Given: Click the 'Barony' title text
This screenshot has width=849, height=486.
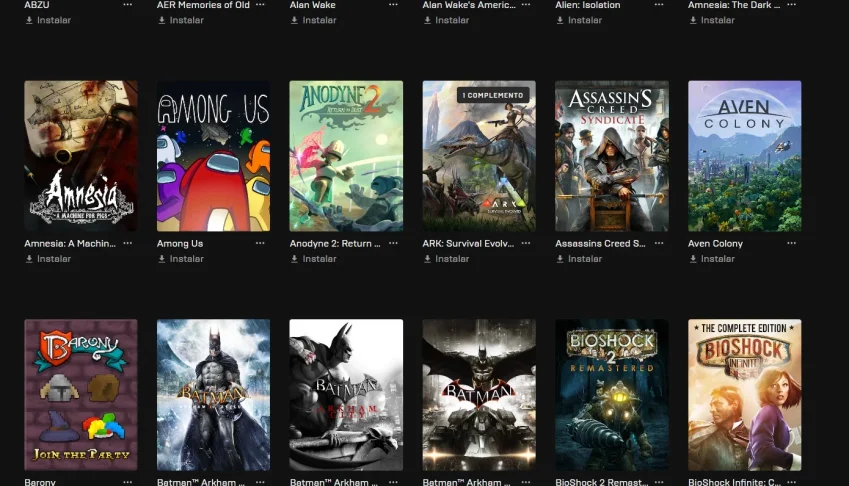Looking at the screenshot, I should point(40,482).
